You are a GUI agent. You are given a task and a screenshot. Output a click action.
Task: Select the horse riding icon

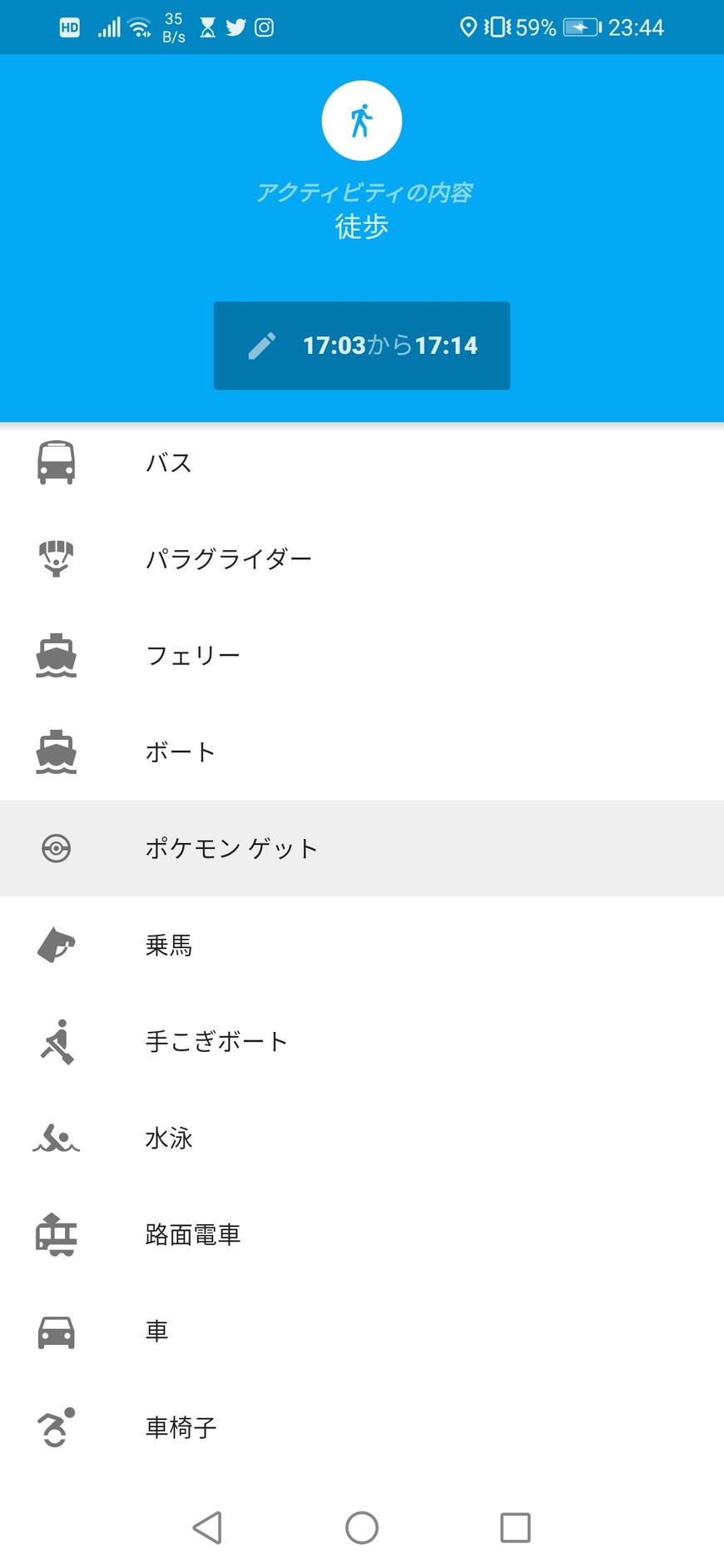[x=56, y=945]
